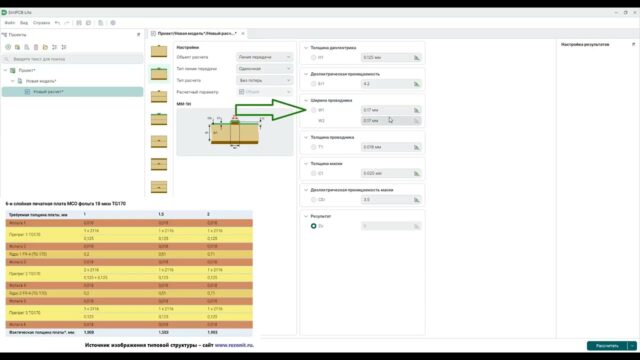Open the Справка menu

pyautogui.click(x=42, y=23)
